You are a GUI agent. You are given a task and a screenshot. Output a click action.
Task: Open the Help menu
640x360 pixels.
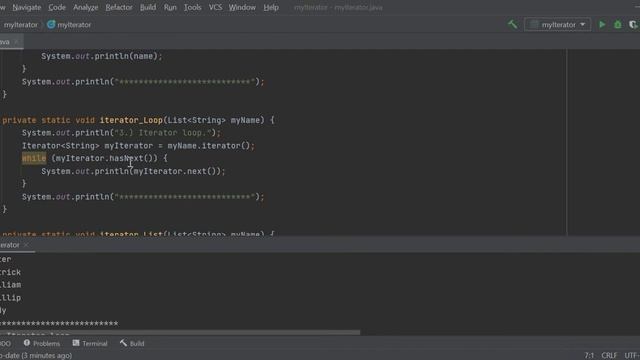click(x=271, y=7)
